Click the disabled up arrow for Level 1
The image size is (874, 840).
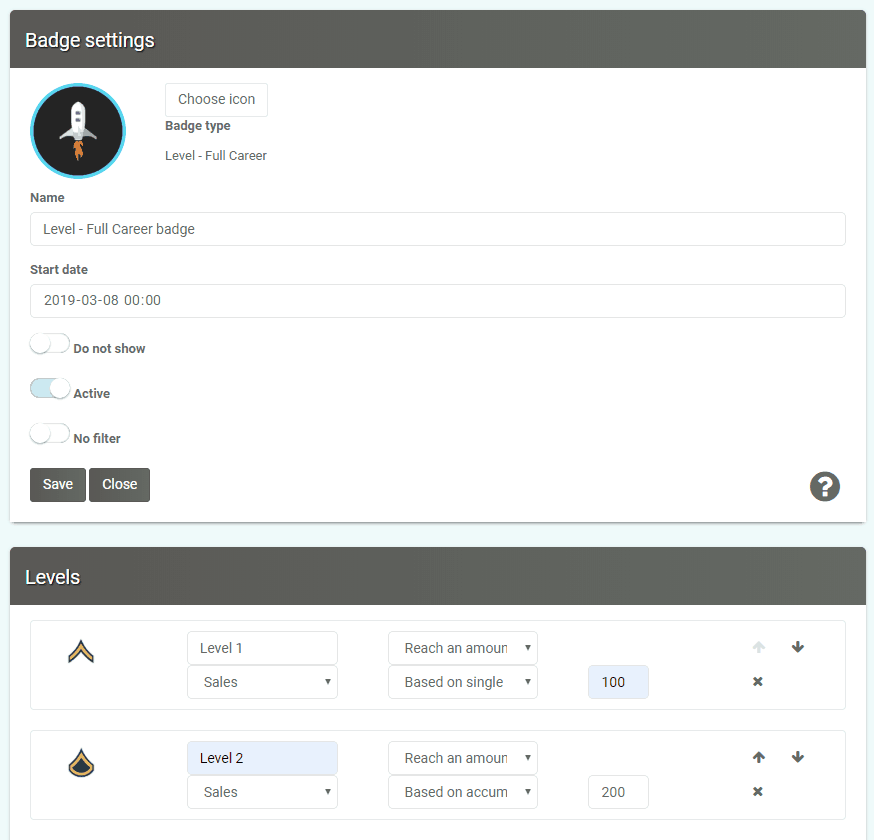click(x=759, y=647)
